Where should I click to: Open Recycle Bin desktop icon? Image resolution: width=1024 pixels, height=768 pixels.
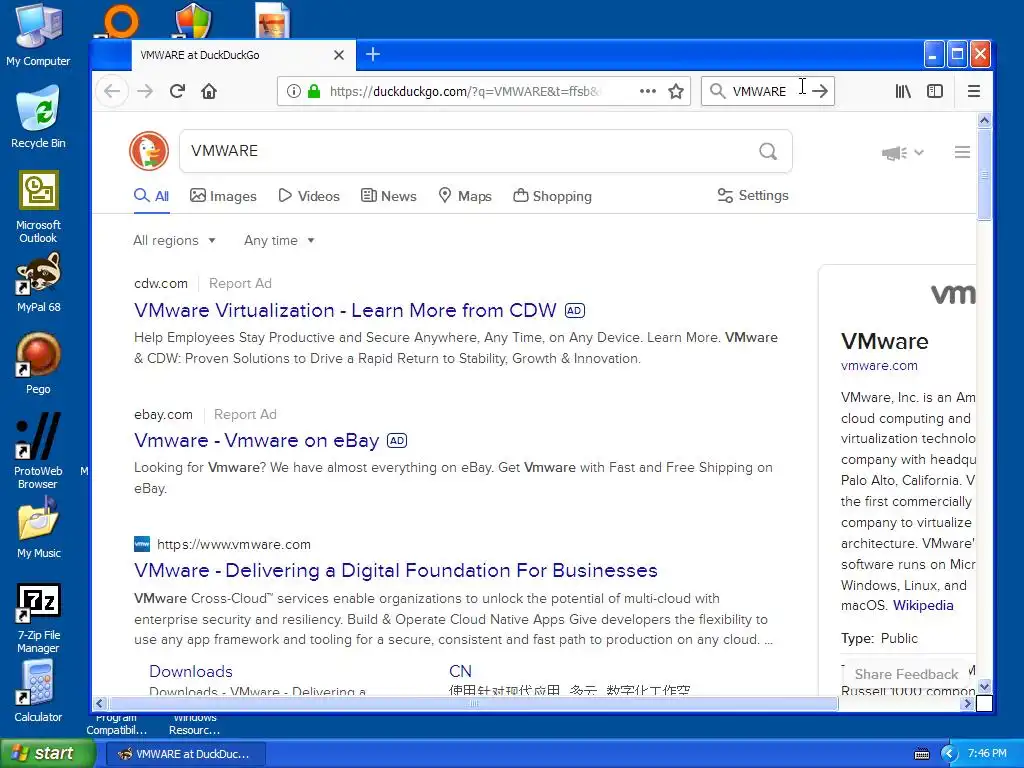[x=38, y=118]
